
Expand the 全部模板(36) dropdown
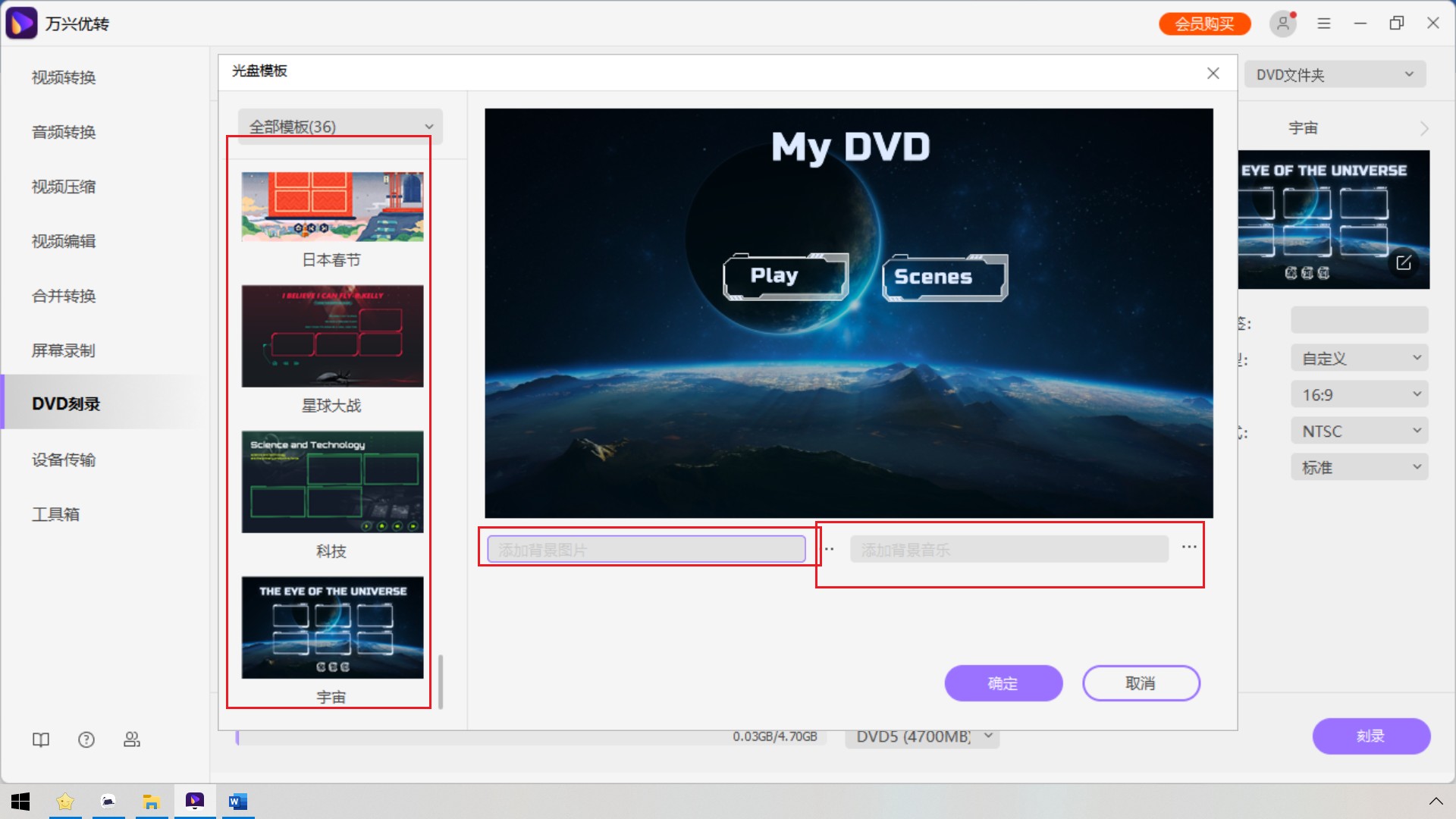(340, 127)
